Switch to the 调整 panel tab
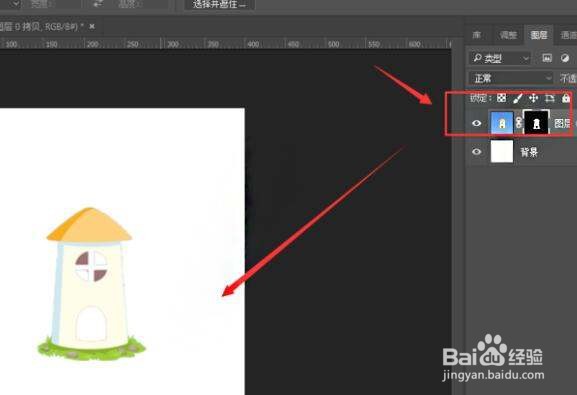Image resolution: width=577 pixels, height=395 pixels. tap(508, 35)
